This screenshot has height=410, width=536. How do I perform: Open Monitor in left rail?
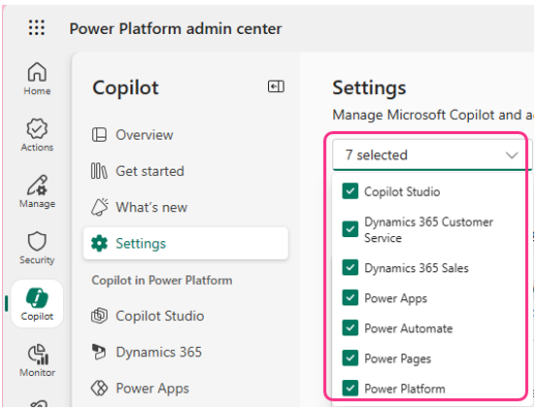(37, 360)
